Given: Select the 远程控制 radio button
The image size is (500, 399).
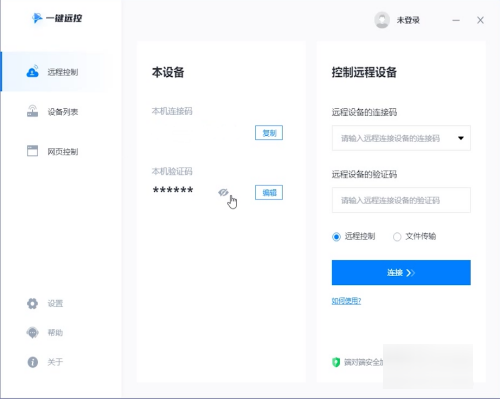Looking at the screenshot, I should 336,237.
